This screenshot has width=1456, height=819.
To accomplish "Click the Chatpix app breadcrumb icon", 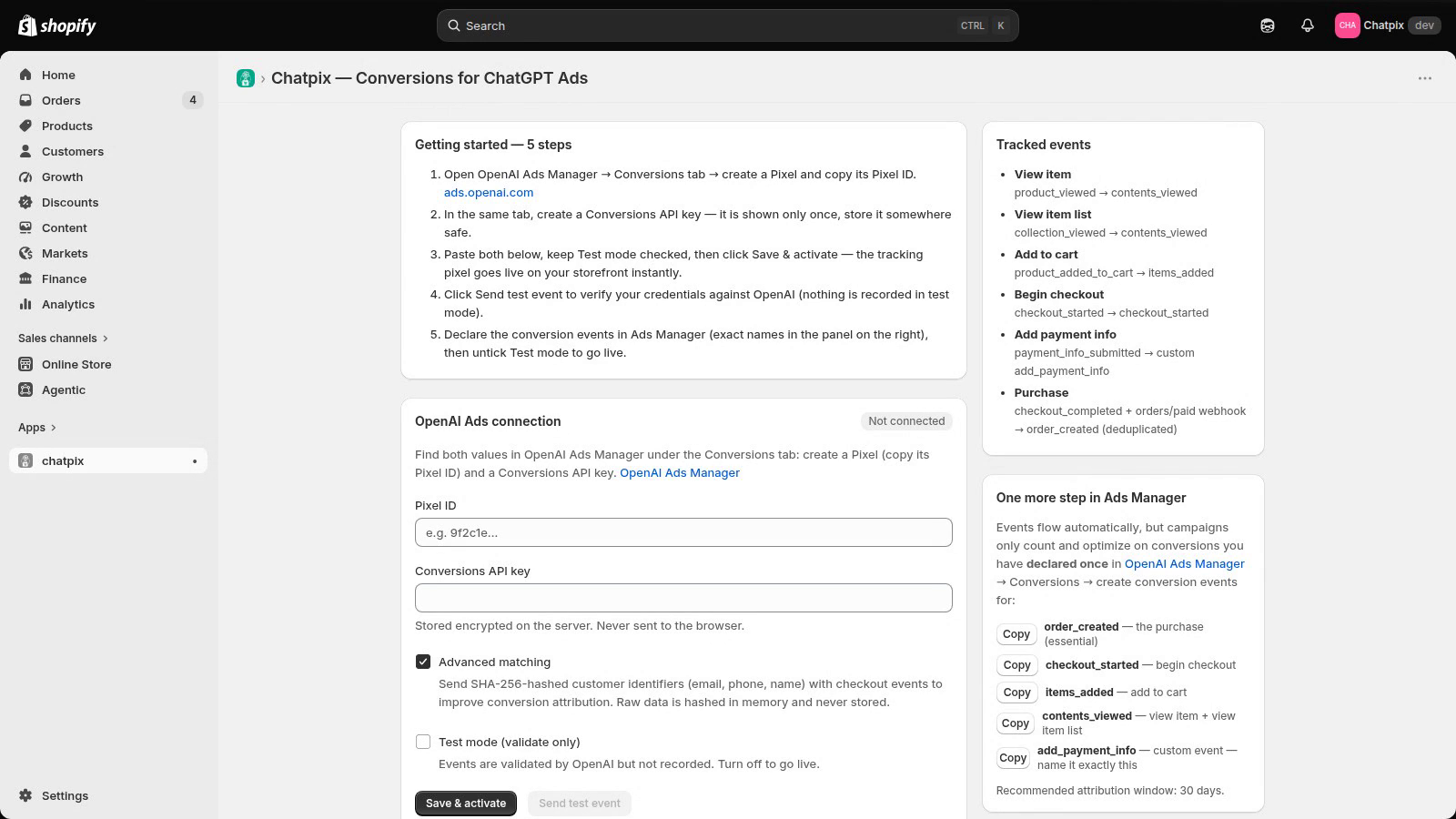I will pyautogui.click(x=246, y=78).
